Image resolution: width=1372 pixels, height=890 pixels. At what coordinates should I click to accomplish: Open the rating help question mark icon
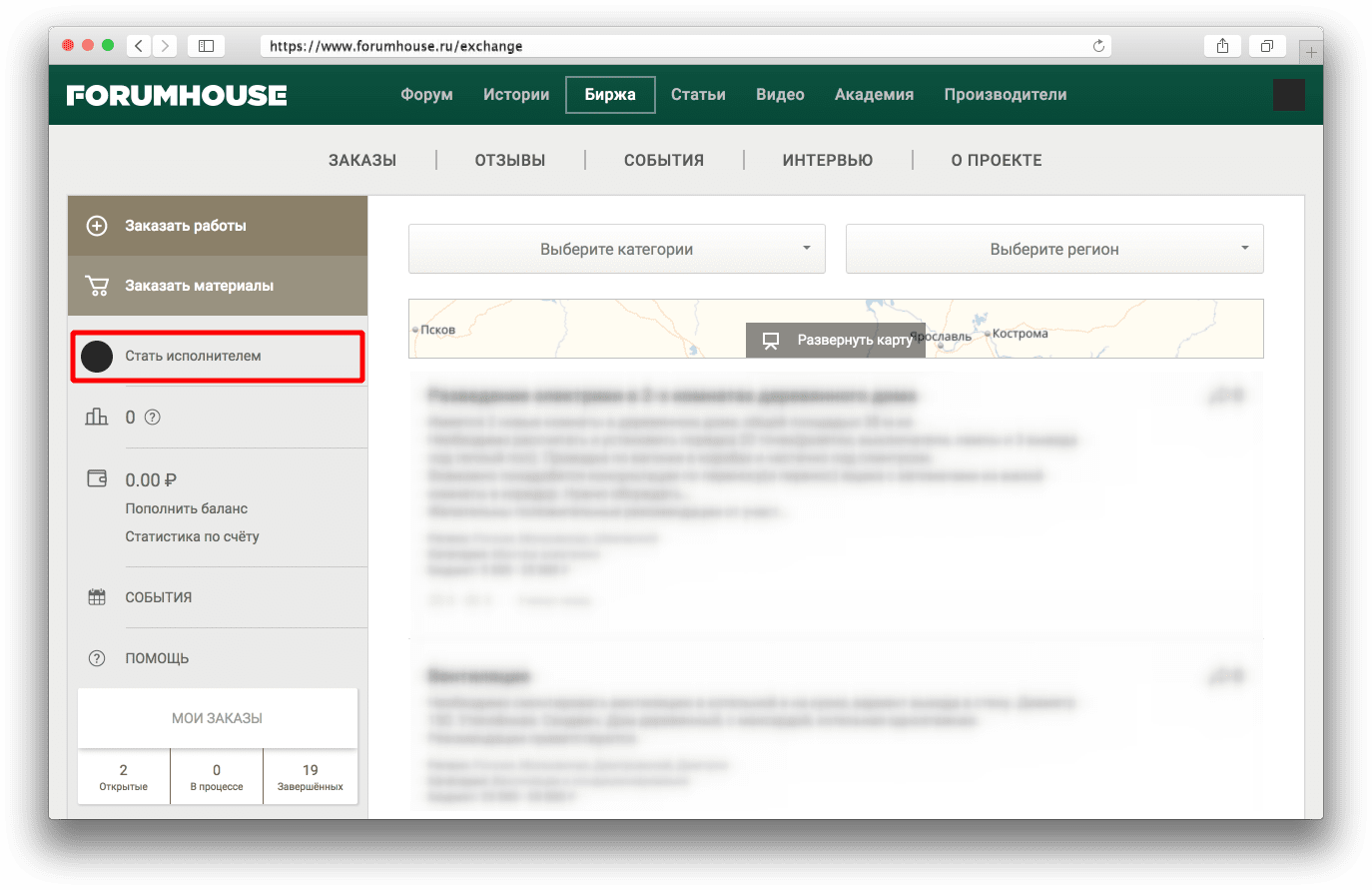(153, 418)
